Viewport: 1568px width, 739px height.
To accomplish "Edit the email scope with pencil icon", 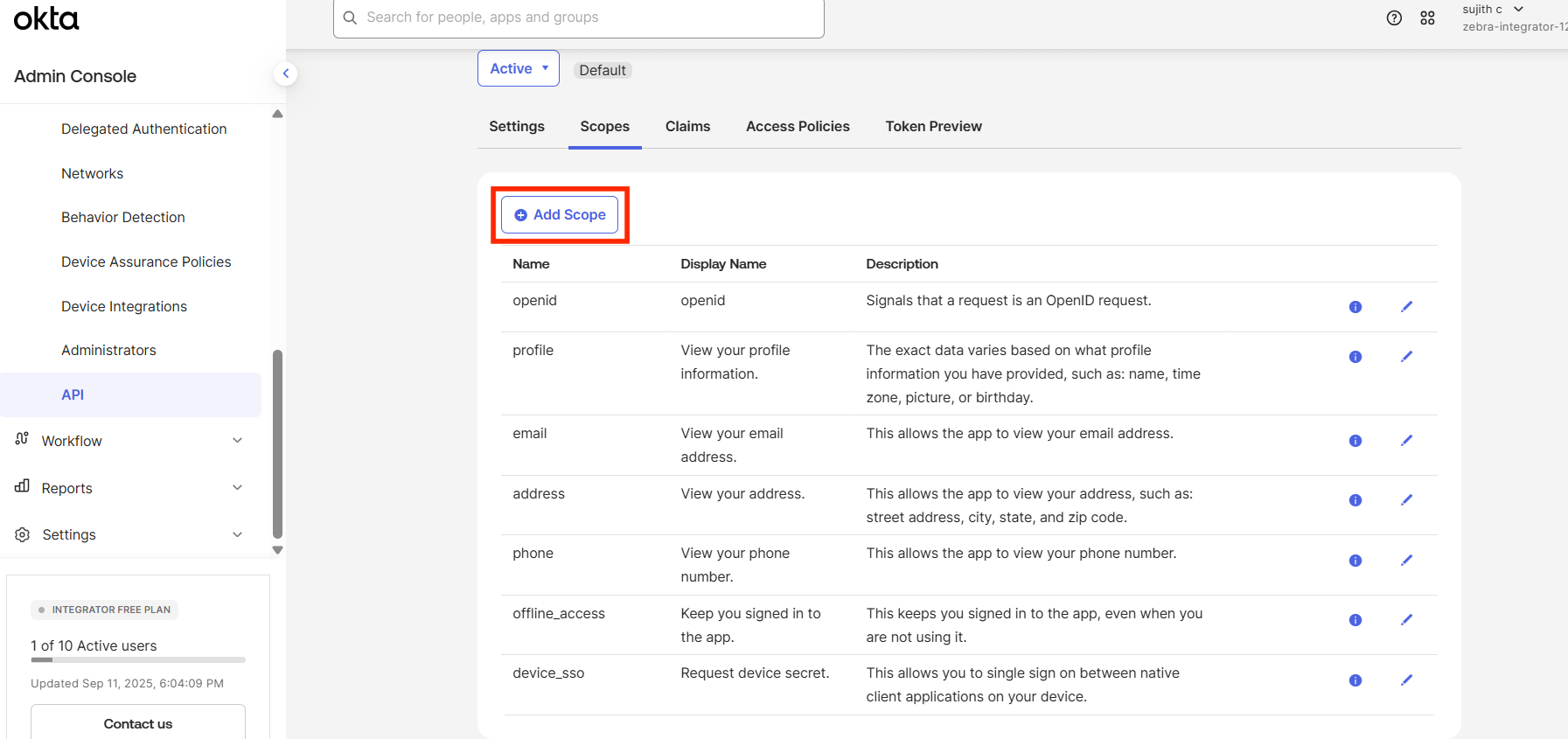I will pos(1406,441).
